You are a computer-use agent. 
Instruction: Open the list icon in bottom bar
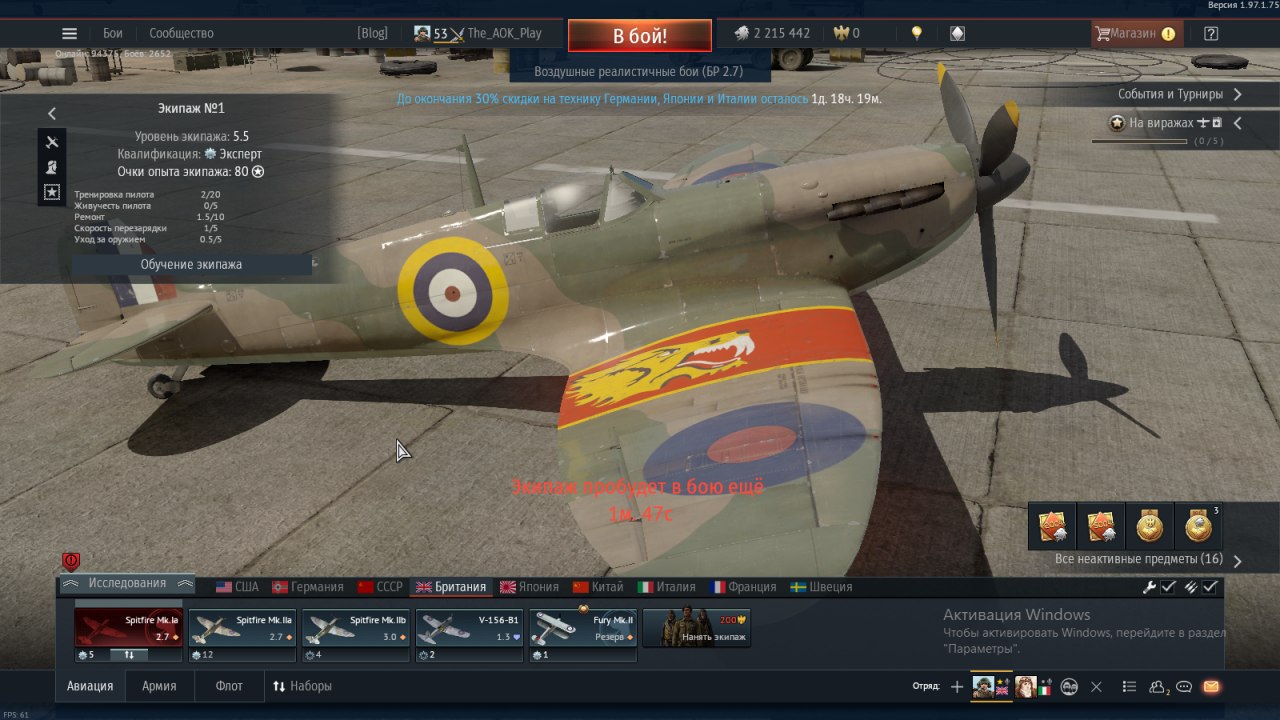coord(1129,687)
